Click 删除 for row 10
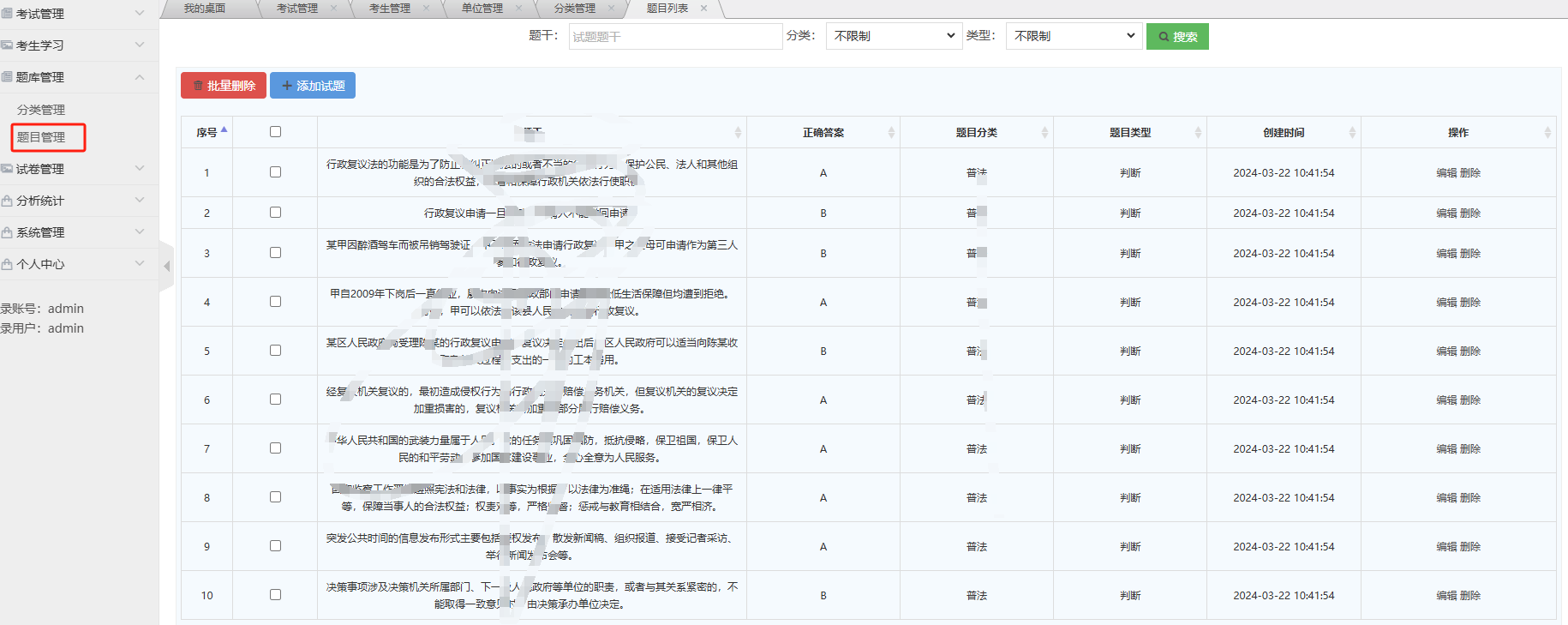Image resolution: width=1568 pixels, height=625 pixels. 1470,595
